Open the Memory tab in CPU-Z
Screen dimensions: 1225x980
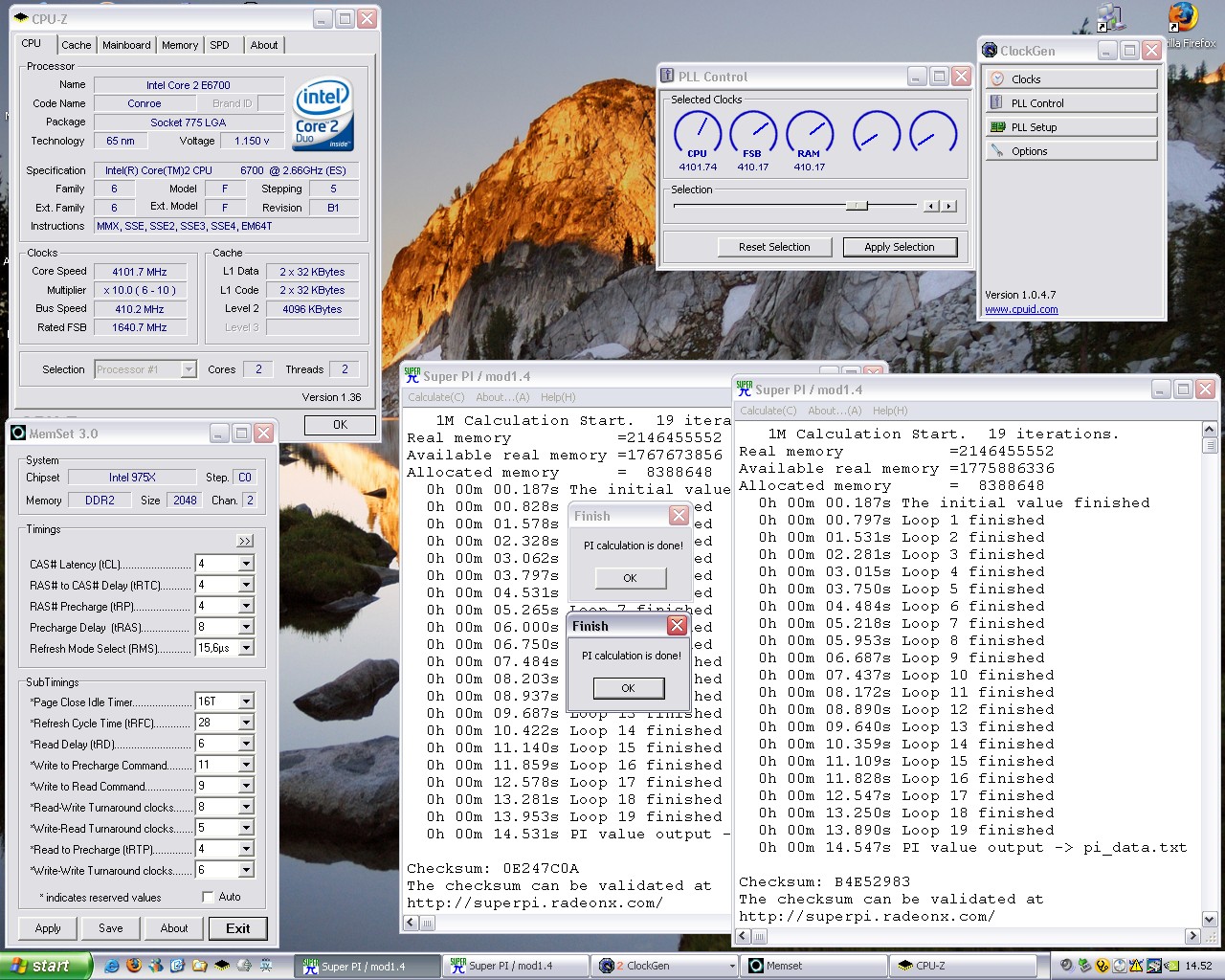tap(180, 45)
